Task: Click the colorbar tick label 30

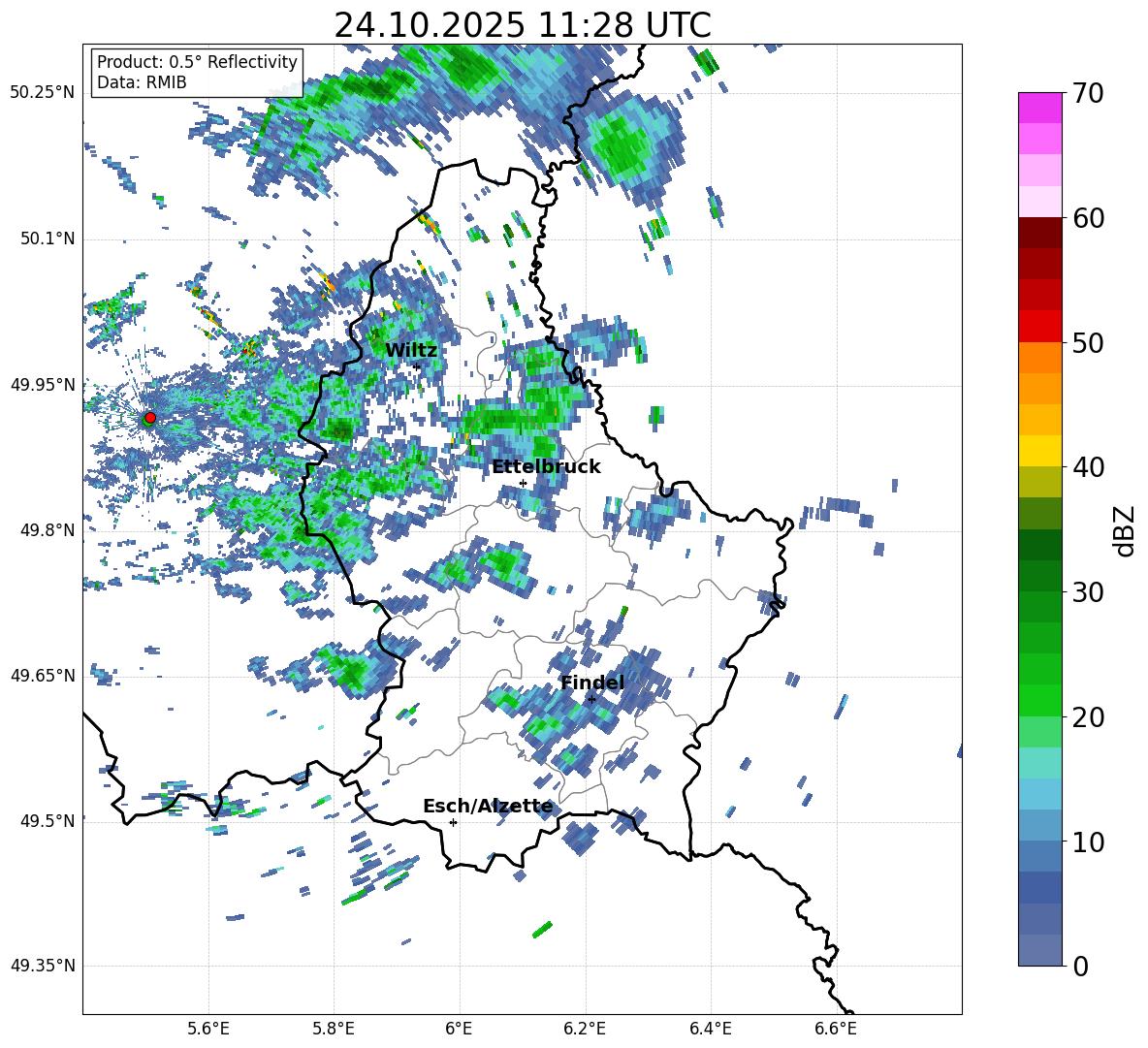Action: tap(1087, 592)
